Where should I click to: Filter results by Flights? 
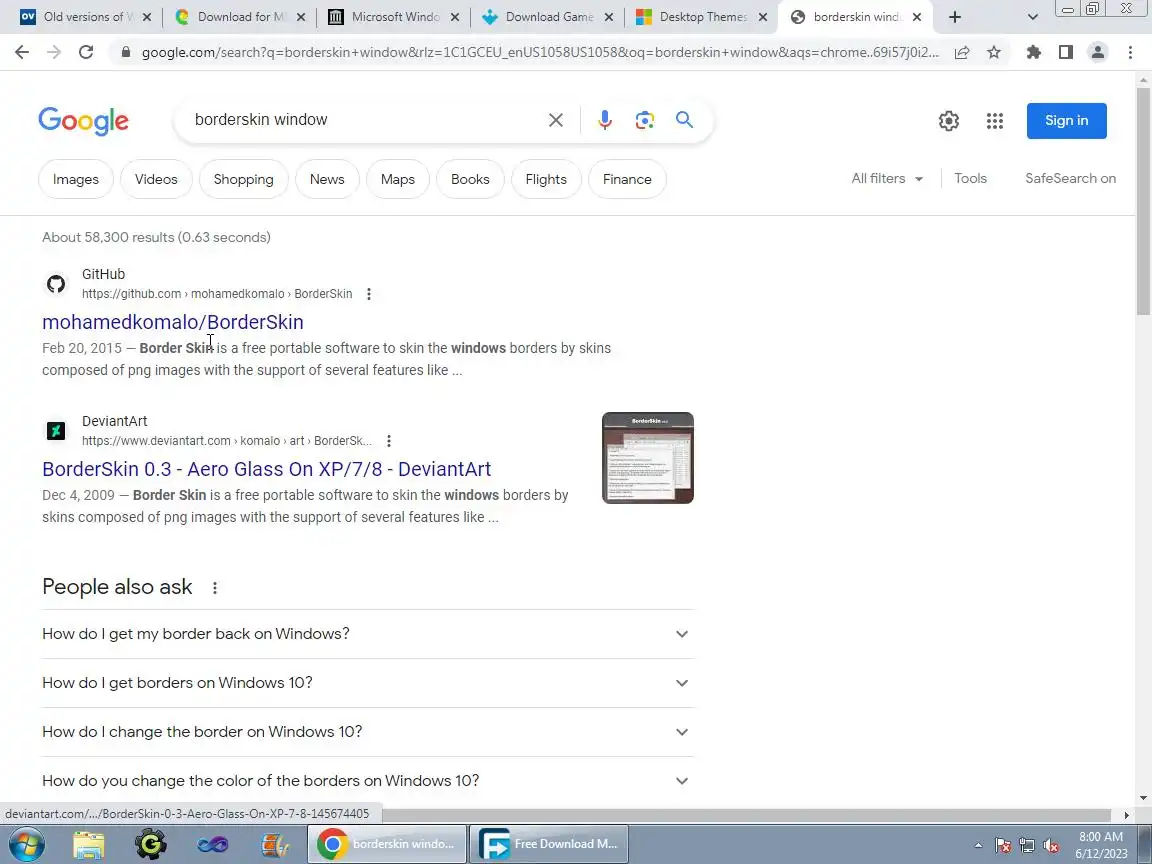pyautogui.click(x=546, y=179)
